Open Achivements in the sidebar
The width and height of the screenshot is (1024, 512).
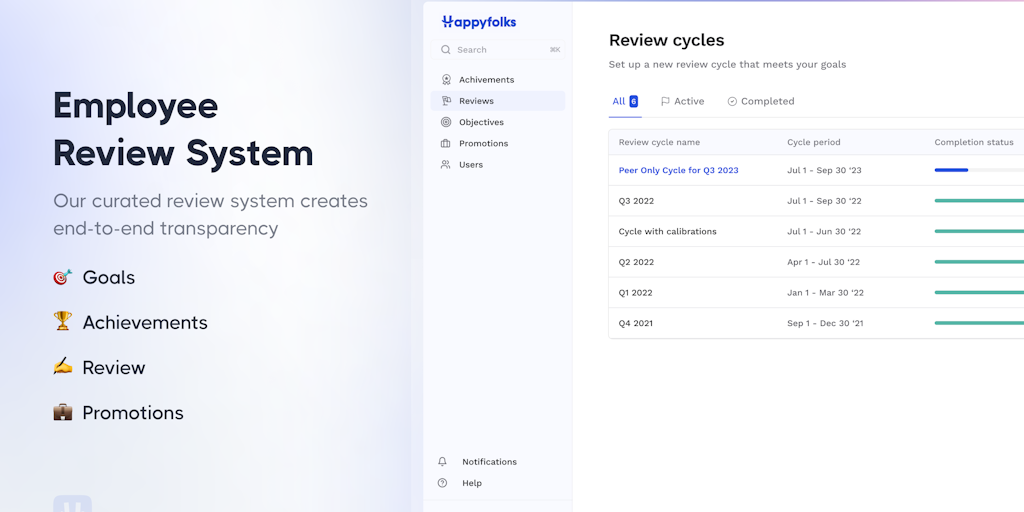pos(498,80)
